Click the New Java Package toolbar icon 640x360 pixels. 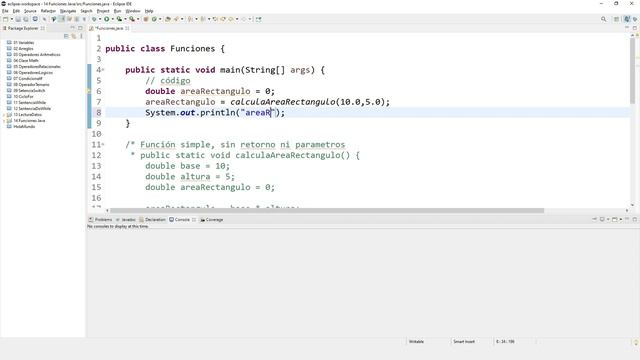(x=146, y=19)
